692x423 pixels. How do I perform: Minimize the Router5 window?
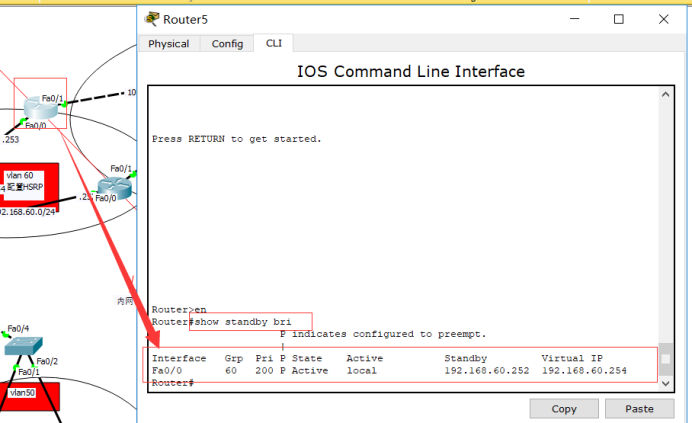[x=575, y=19]
